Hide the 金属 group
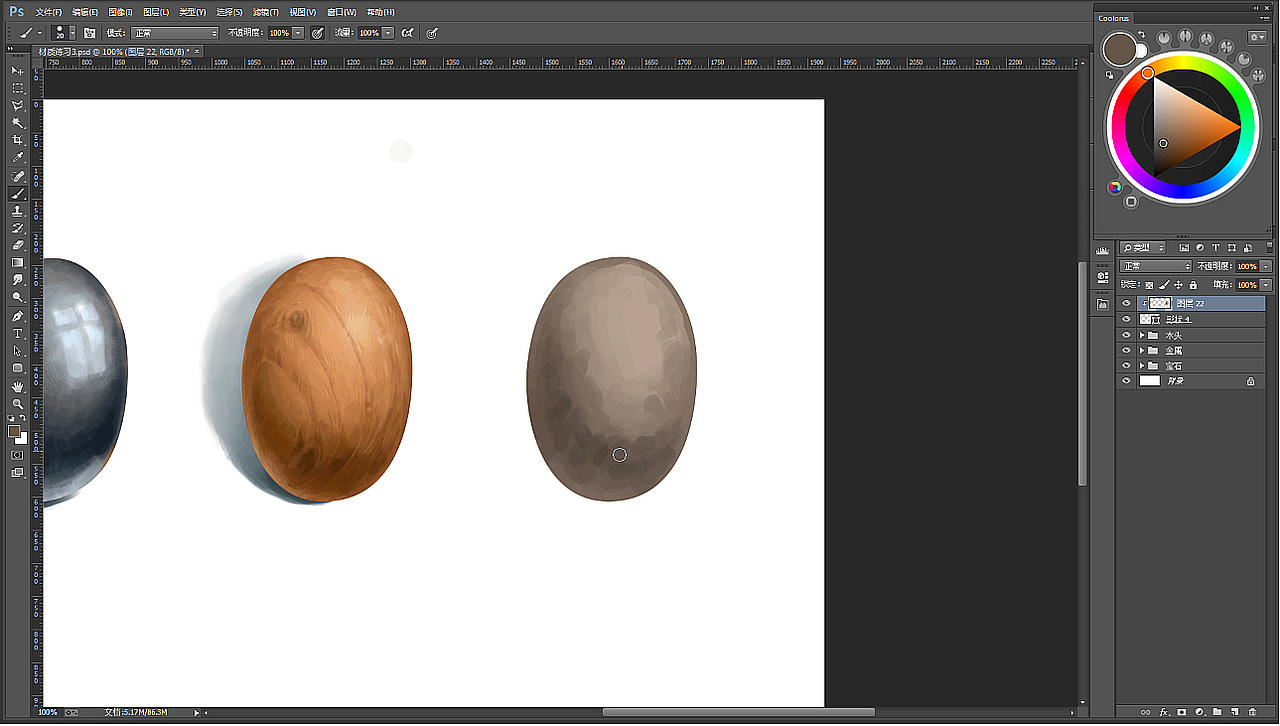 pos(1127,351)
